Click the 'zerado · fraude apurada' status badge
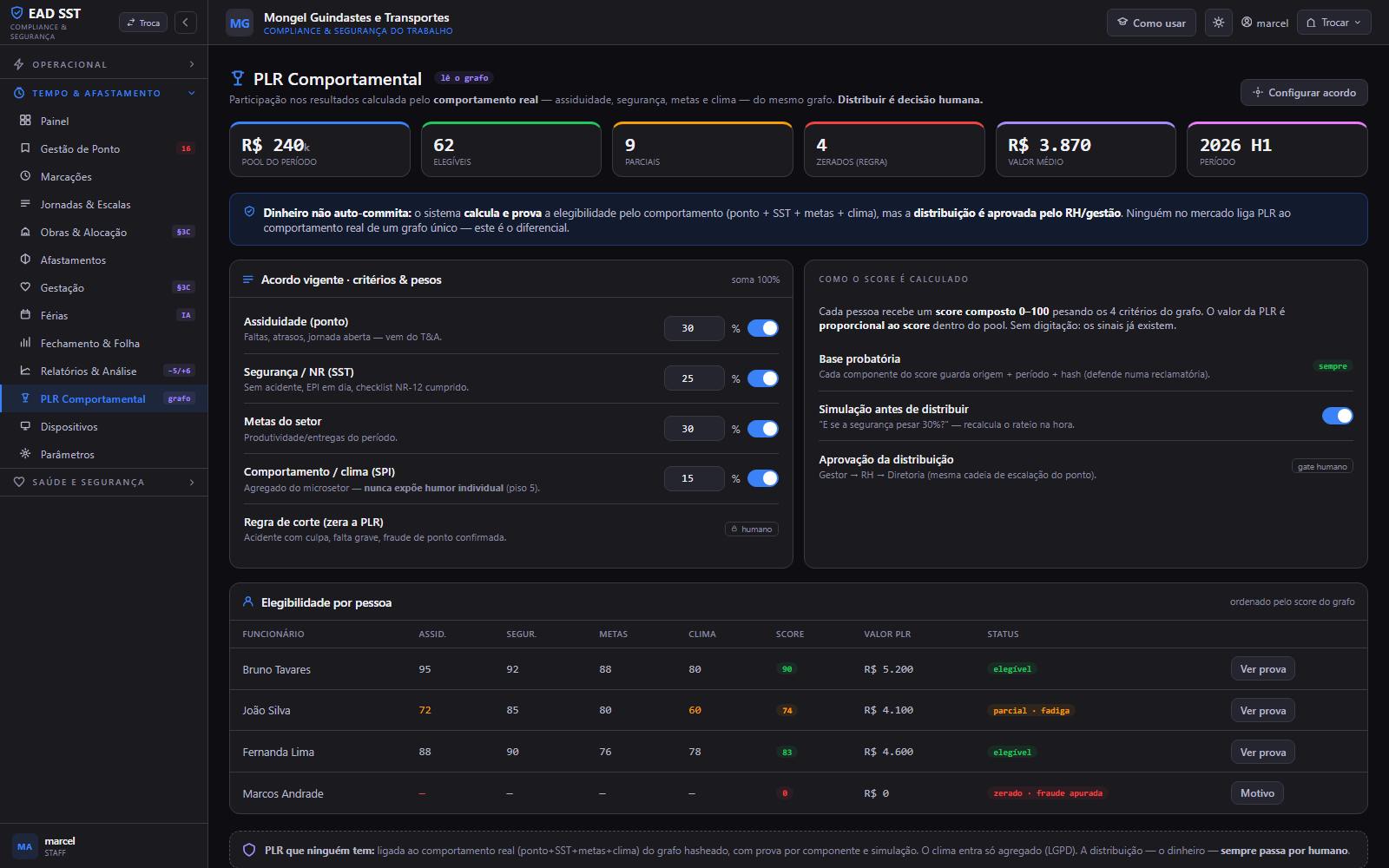 pyautogui.click(x=1048, y=793)
